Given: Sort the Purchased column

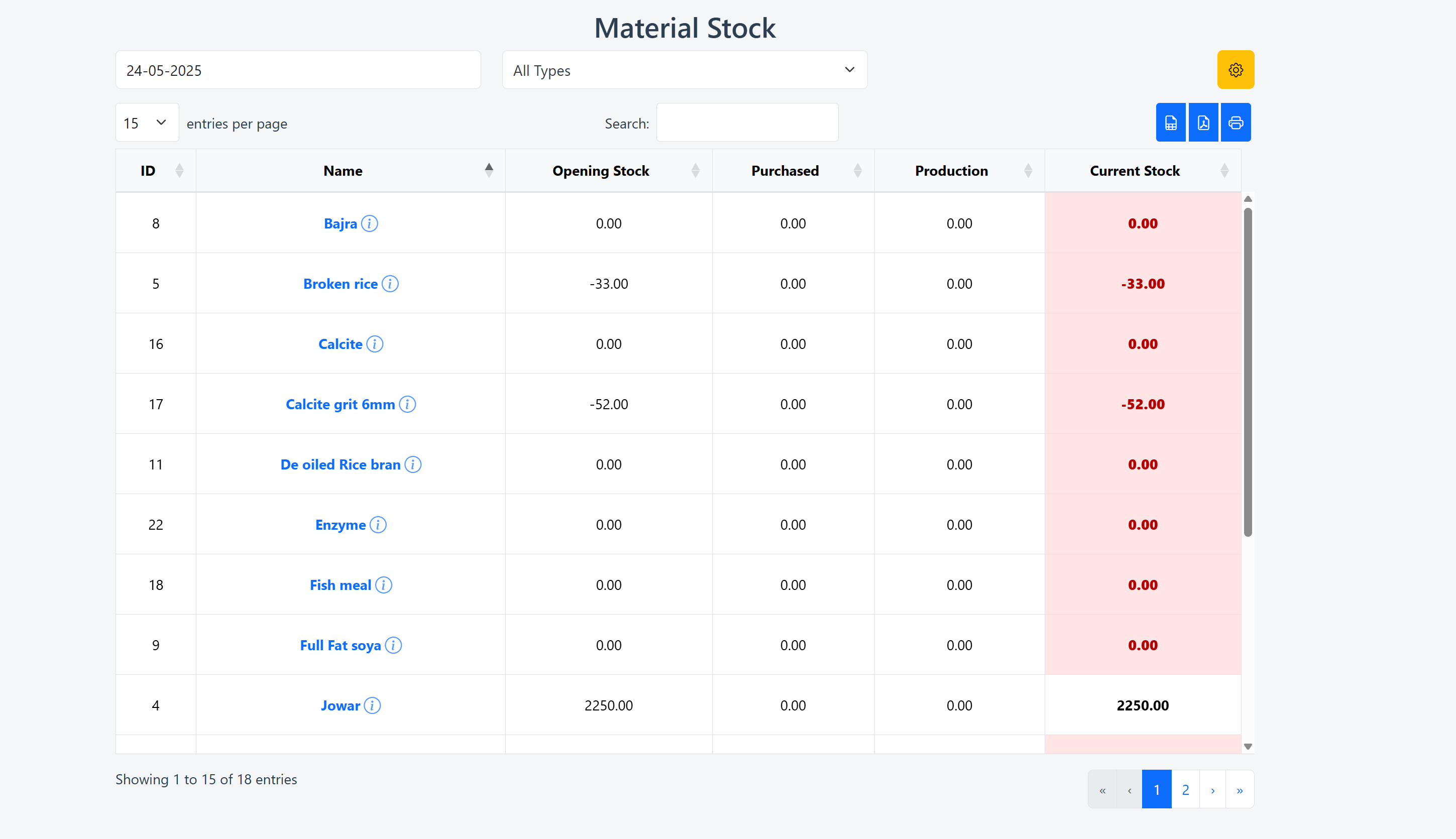Looking at the screenshot, I should click(x=785, y=170).
